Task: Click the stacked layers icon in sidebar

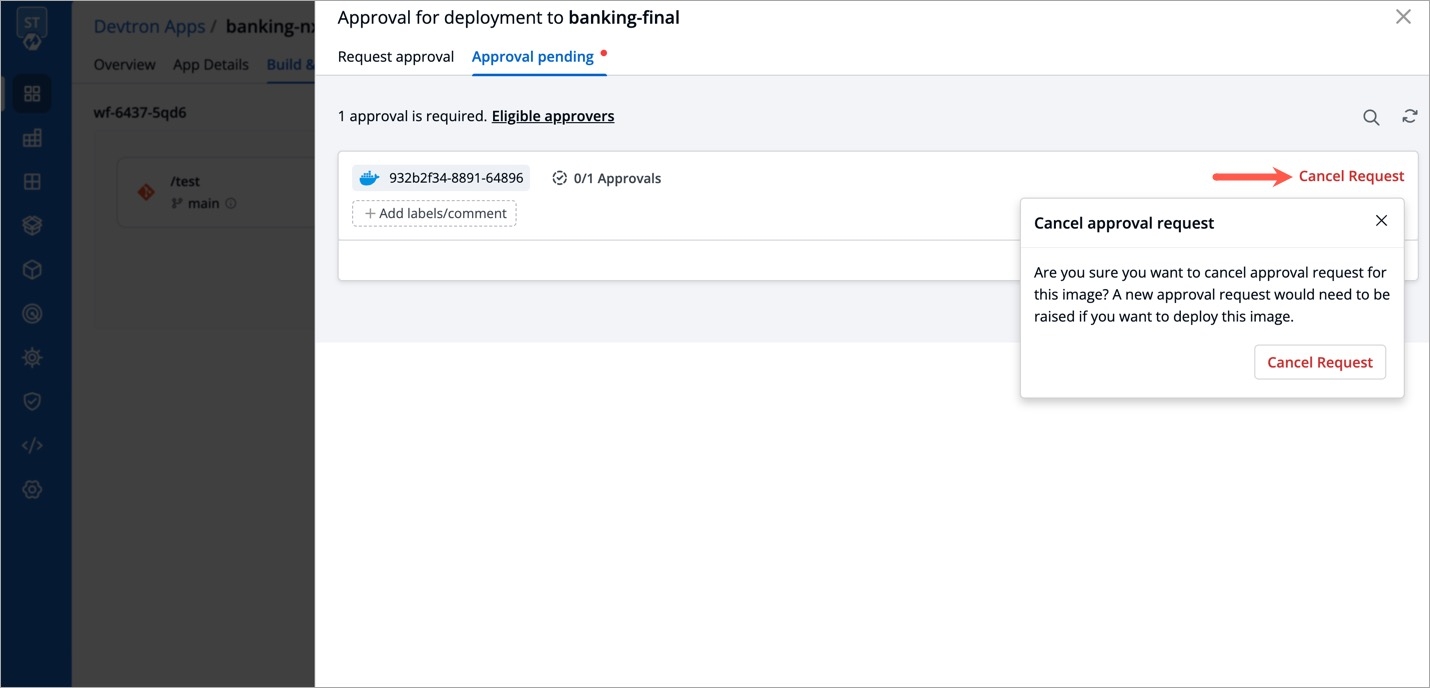Action: pyautogui.click(x=32, y=226)
